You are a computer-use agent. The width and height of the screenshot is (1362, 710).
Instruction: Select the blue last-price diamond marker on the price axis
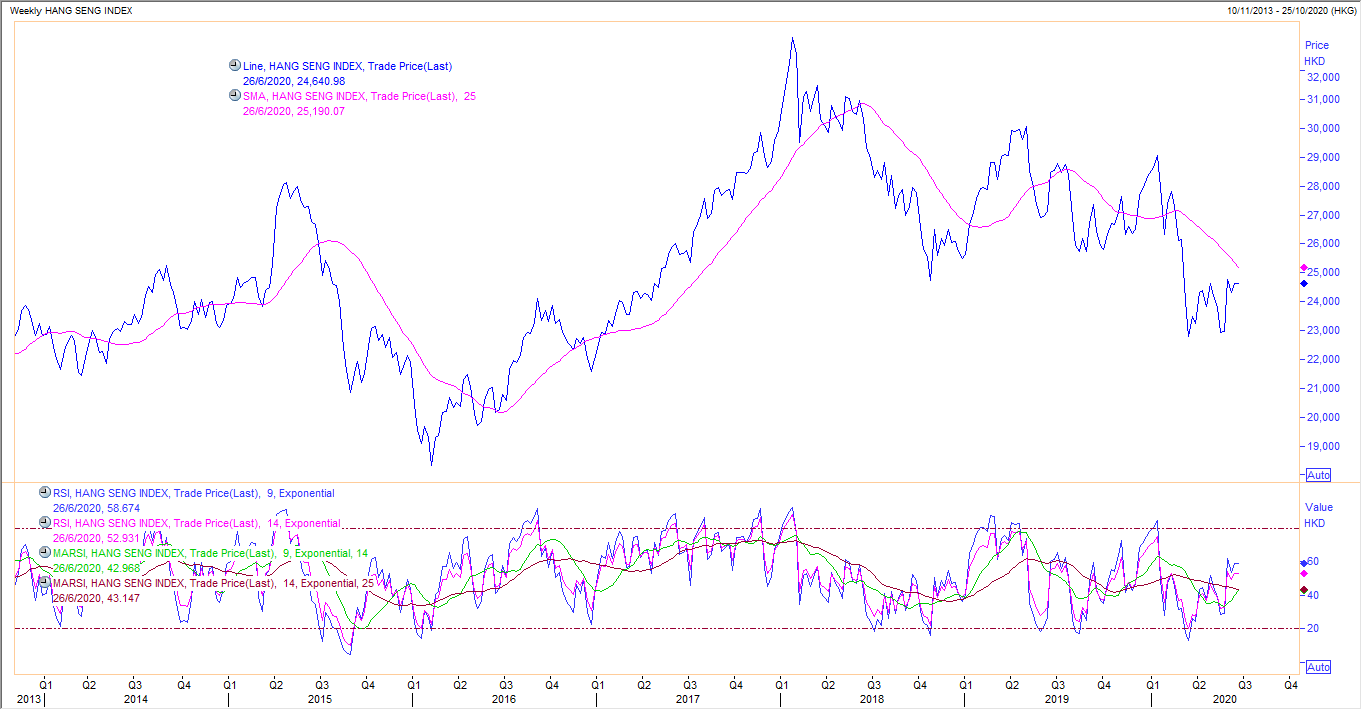point(1303,283)
